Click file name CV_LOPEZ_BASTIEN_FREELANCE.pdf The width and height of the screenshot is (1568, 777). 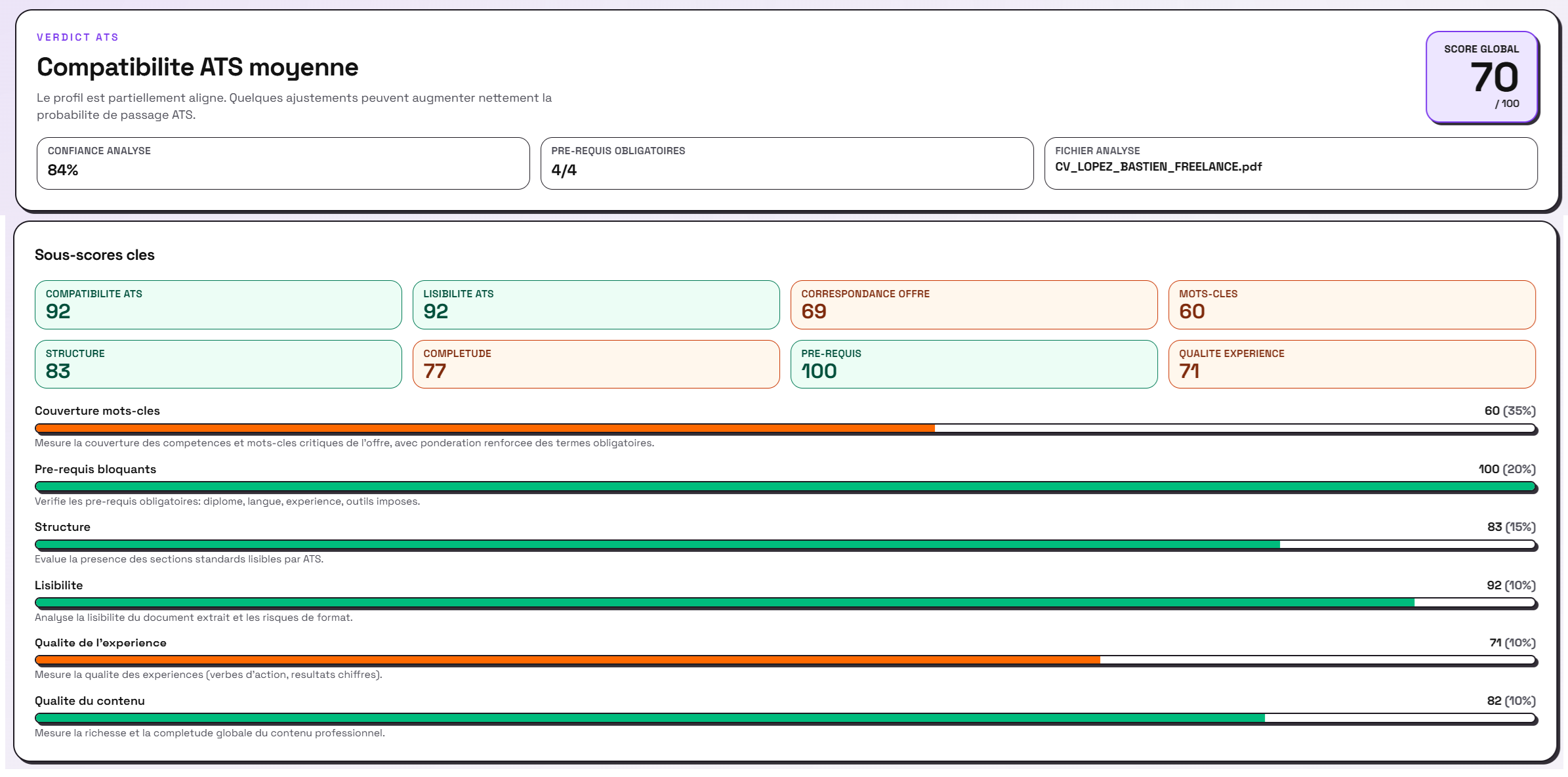click(1158, 167)
